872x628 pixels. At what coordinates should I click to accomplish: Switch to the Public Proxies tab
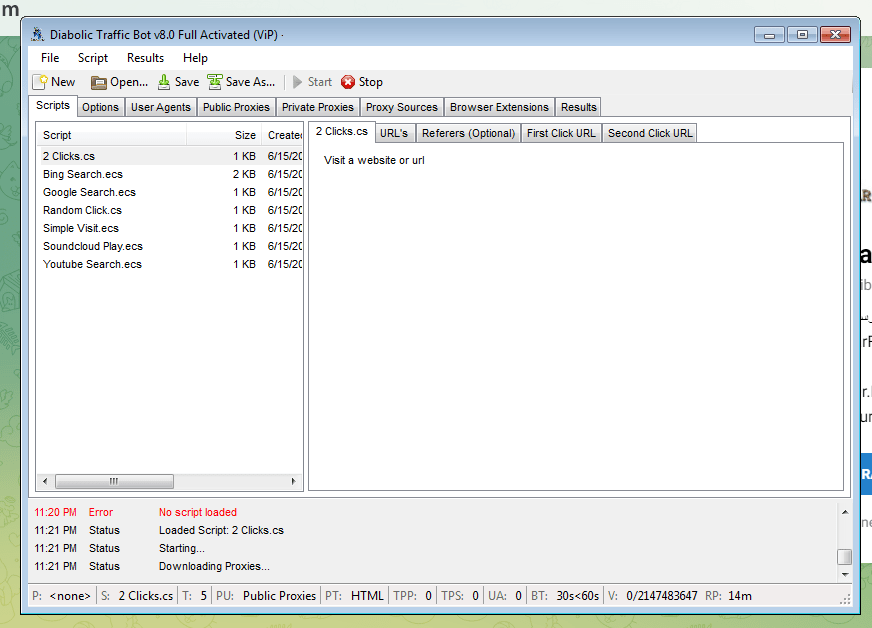point(236,107)
